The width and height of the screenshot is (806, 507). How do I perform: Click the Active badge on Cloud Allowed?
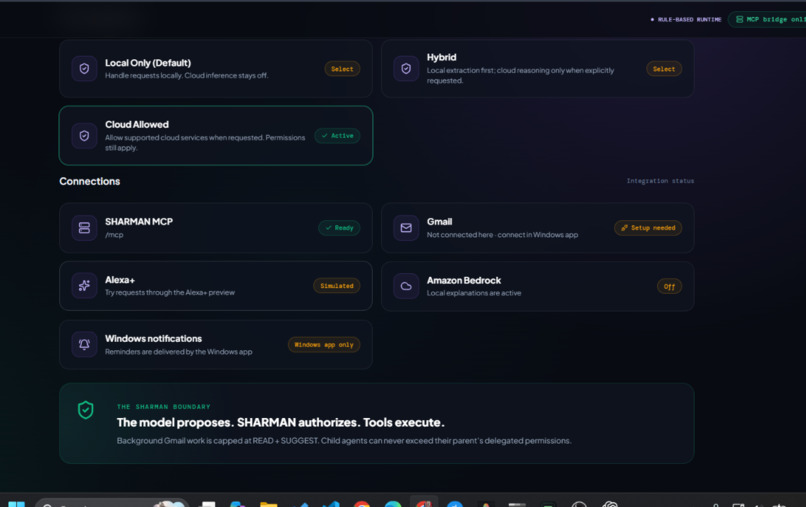click(337, 136)
